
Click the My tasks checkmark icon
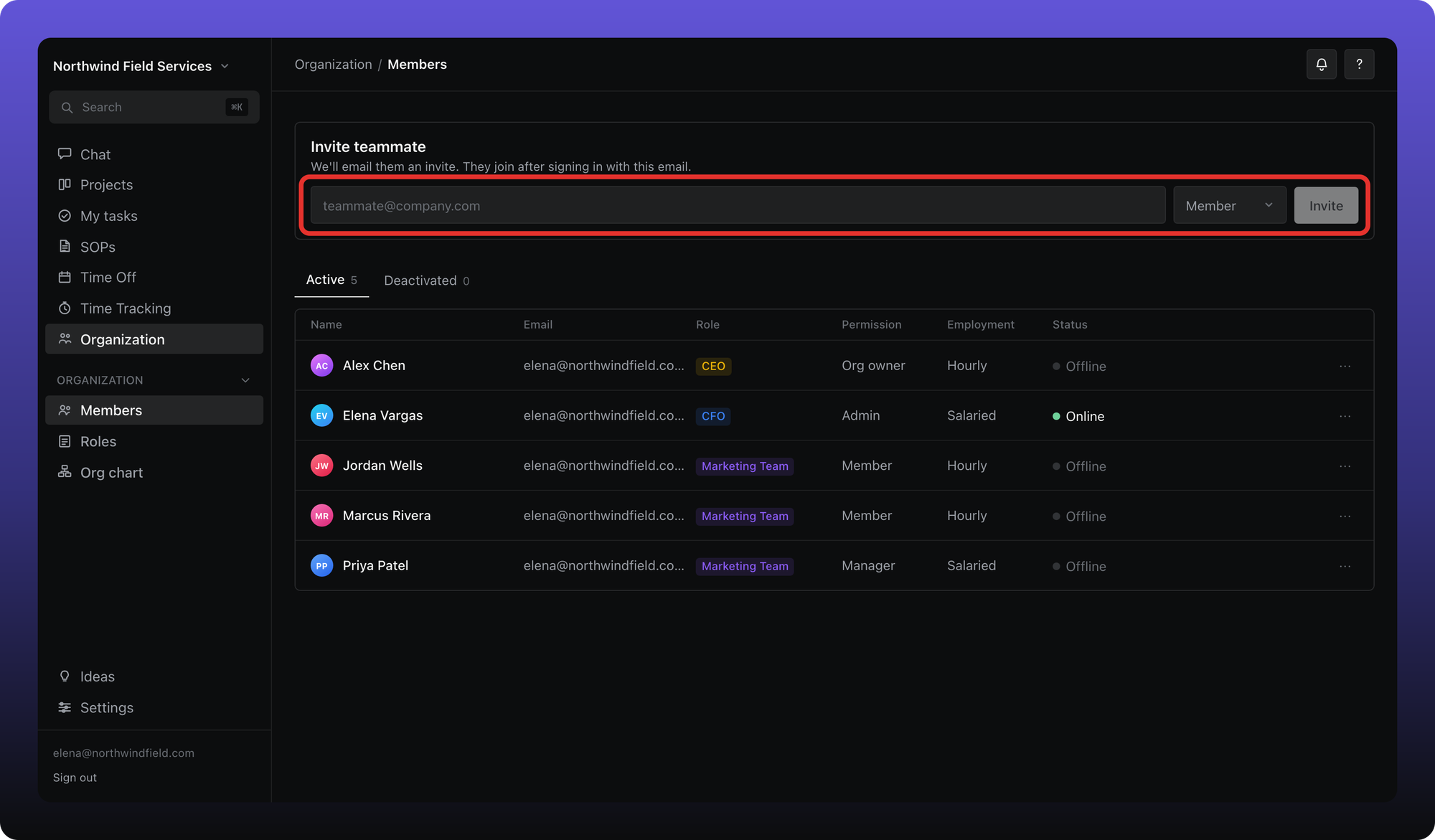tap(65, 216)
